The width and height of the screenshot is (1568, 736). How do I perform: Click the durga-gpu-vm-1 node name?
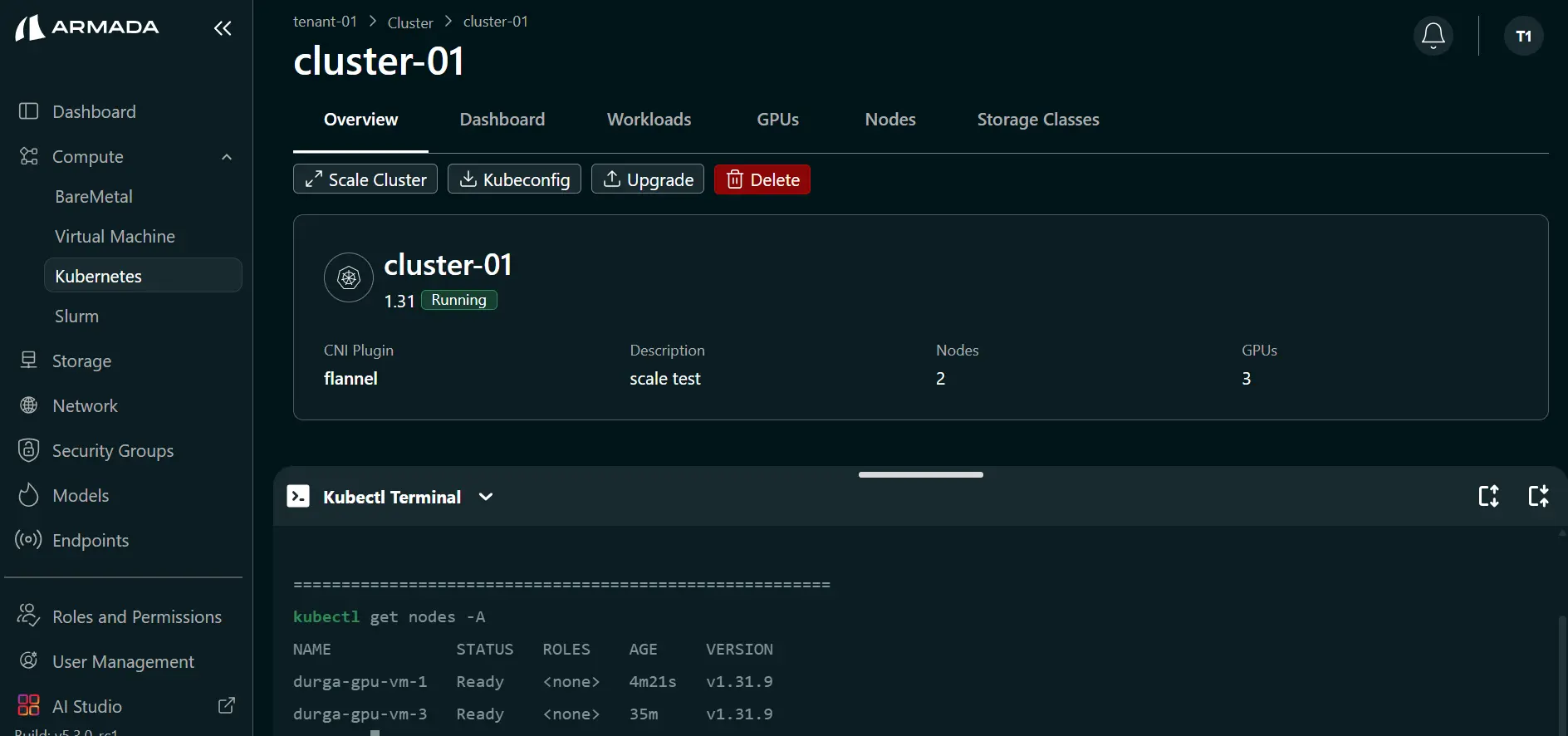[360, 682]
